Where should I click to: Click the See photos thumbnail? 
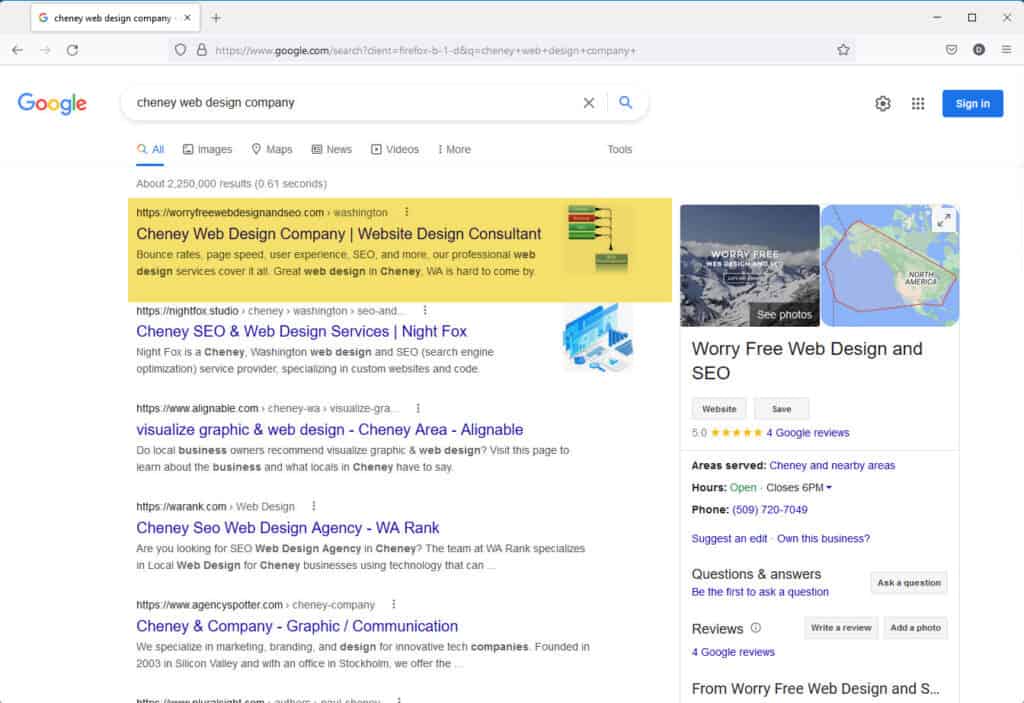click(750, 265)
